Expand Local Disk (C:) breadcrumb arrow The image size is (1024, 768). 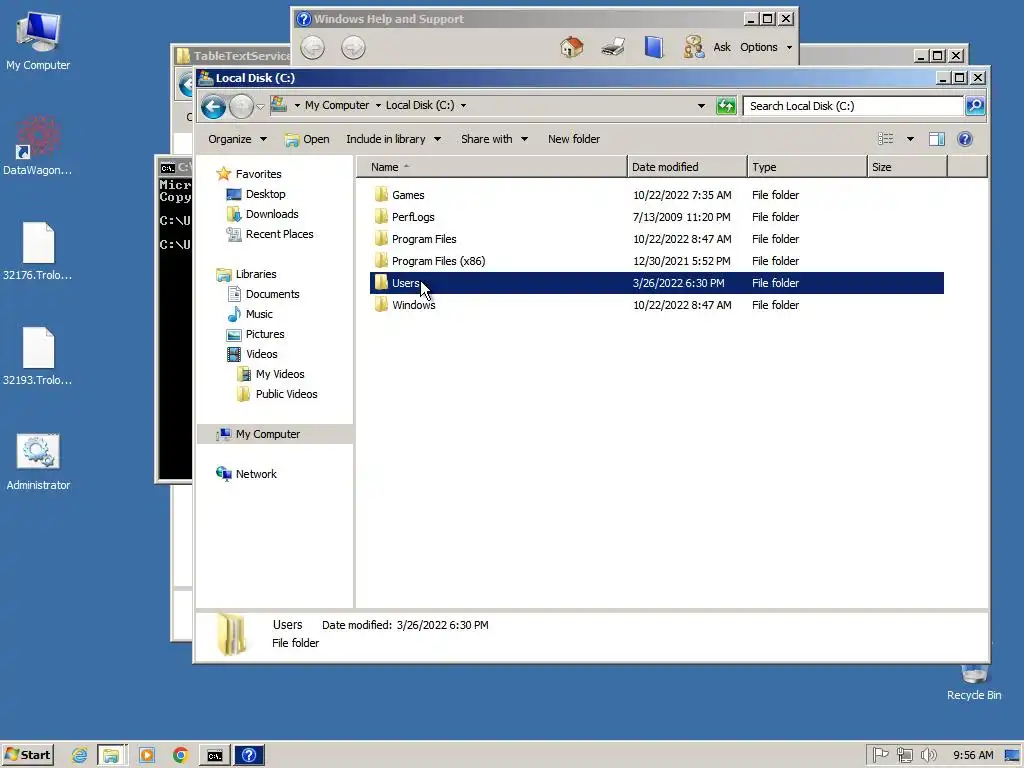coord(463,105)
